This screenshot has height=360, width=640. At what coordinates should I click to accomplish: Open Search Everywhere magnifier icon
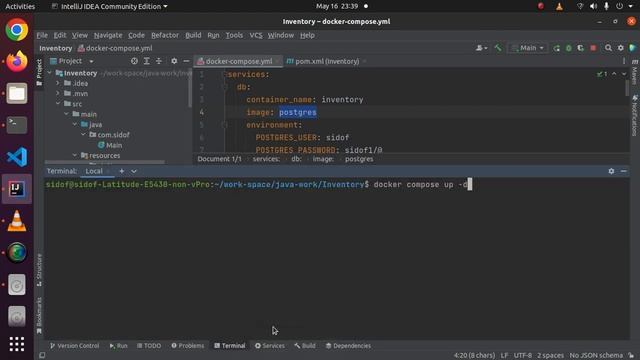[608, 48]
